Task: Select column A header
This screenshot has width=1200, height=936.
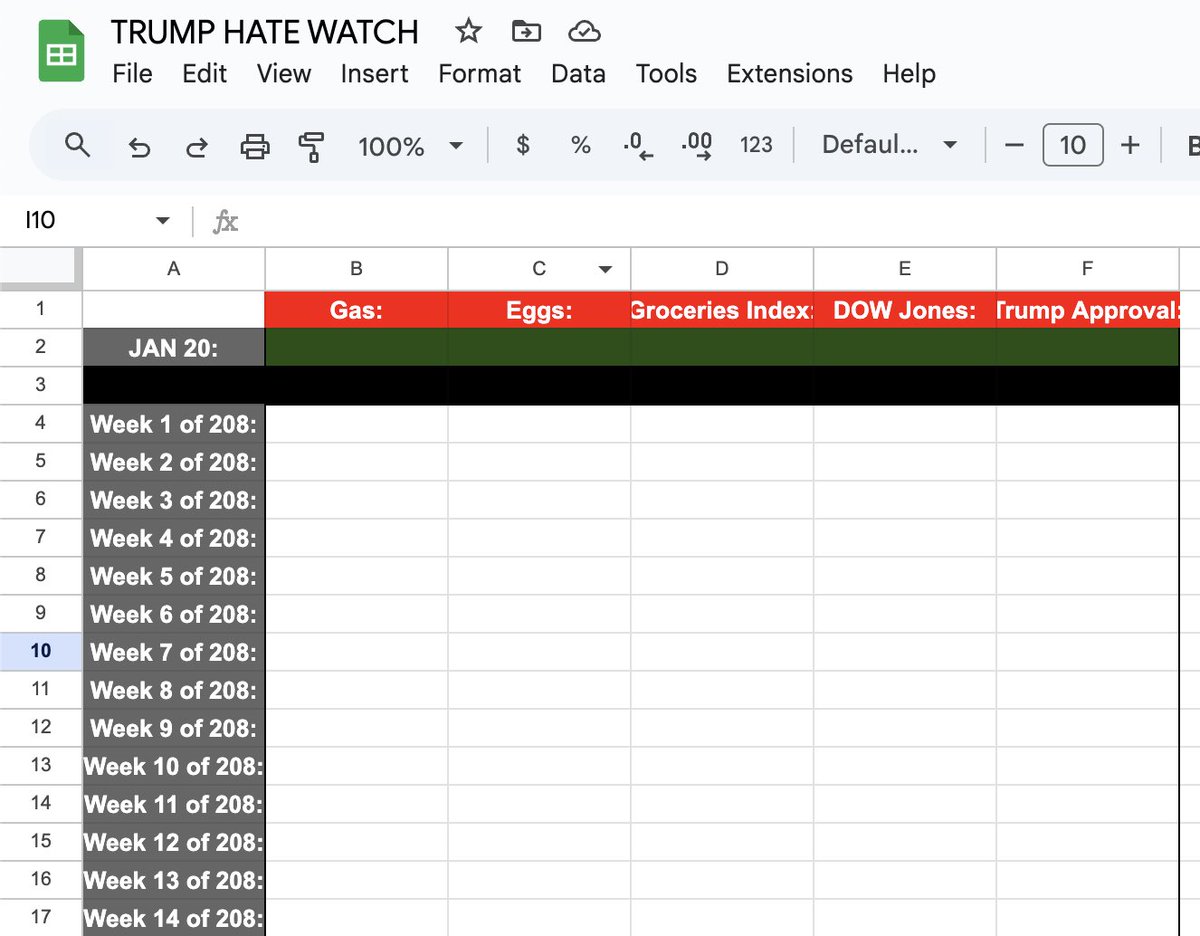Action: pyautogui.click(x=174, y=268)
